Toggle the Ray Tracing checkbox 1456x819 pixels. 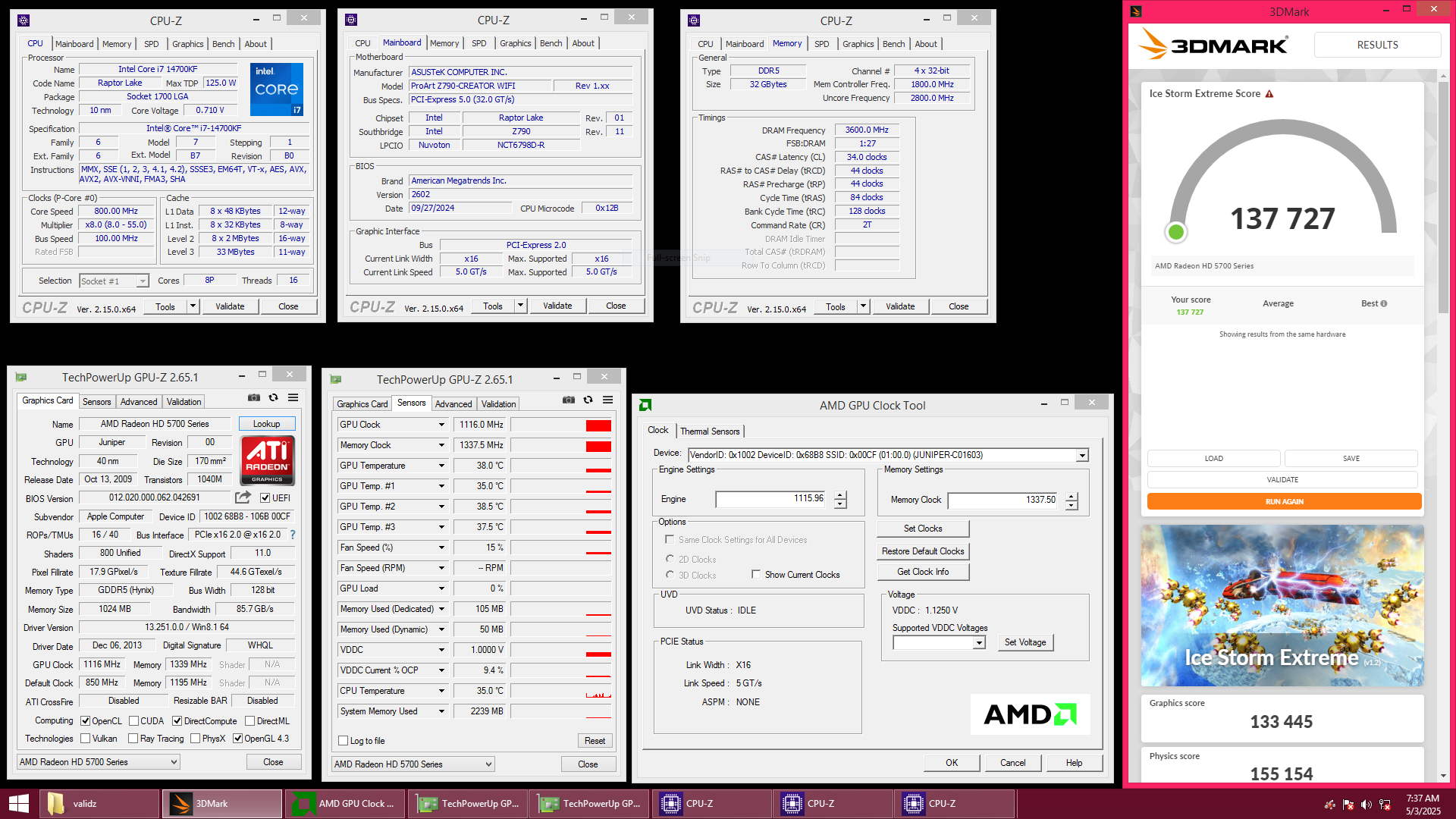(x=133, y=739)
